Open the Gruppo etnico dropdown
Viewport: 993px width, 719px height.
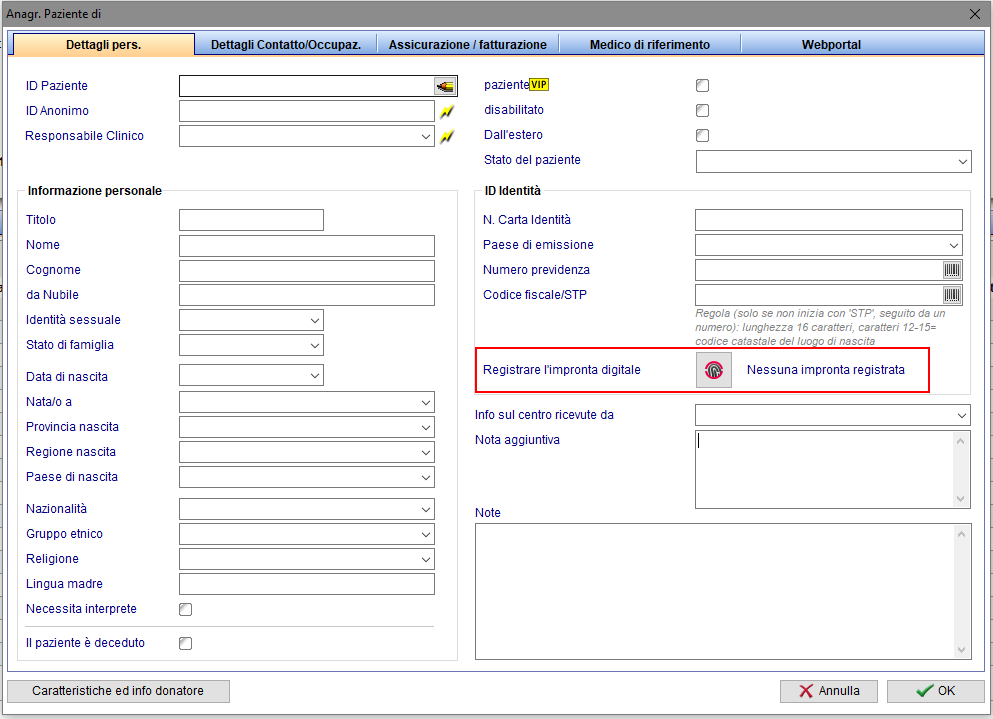click(426, 535)
